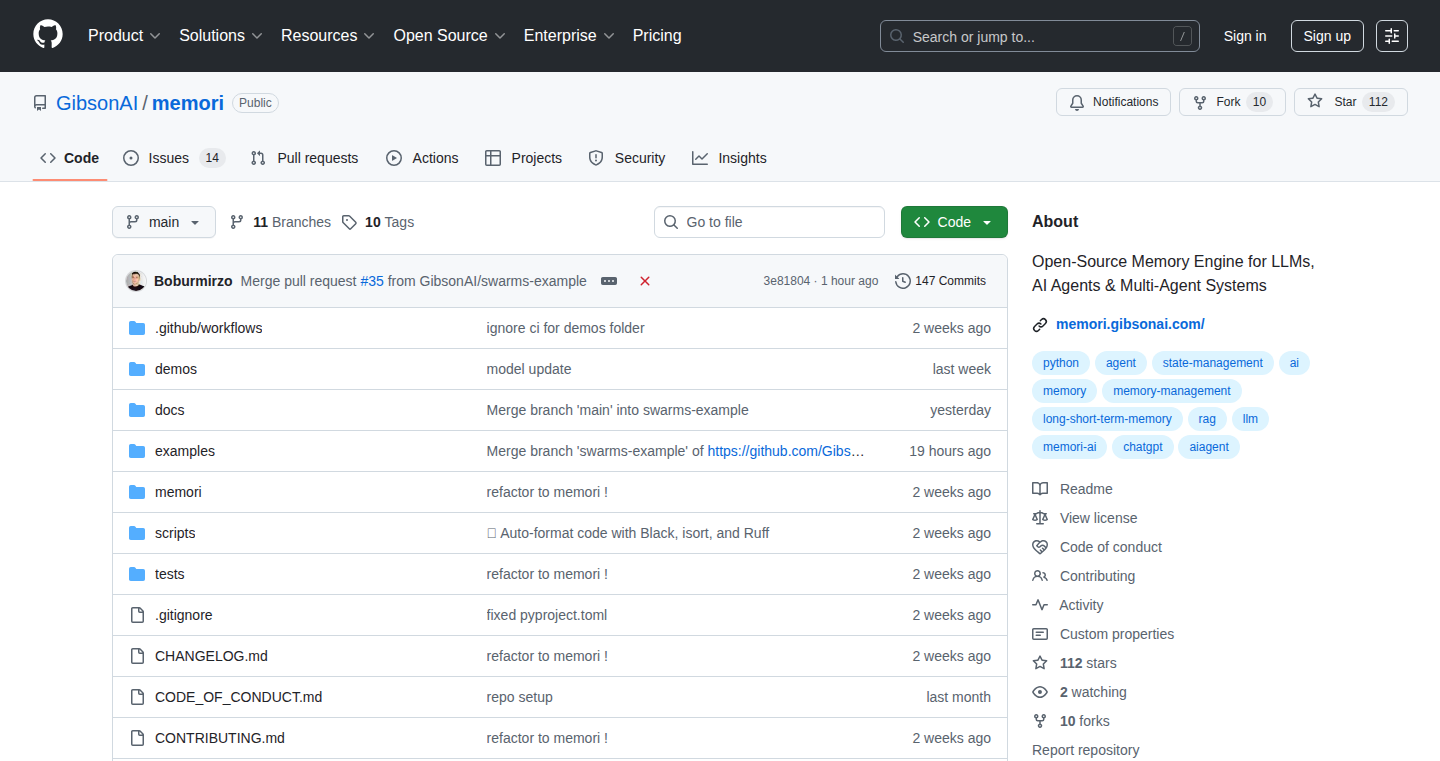Click commit hash 3e81804

tap(787, 281)
